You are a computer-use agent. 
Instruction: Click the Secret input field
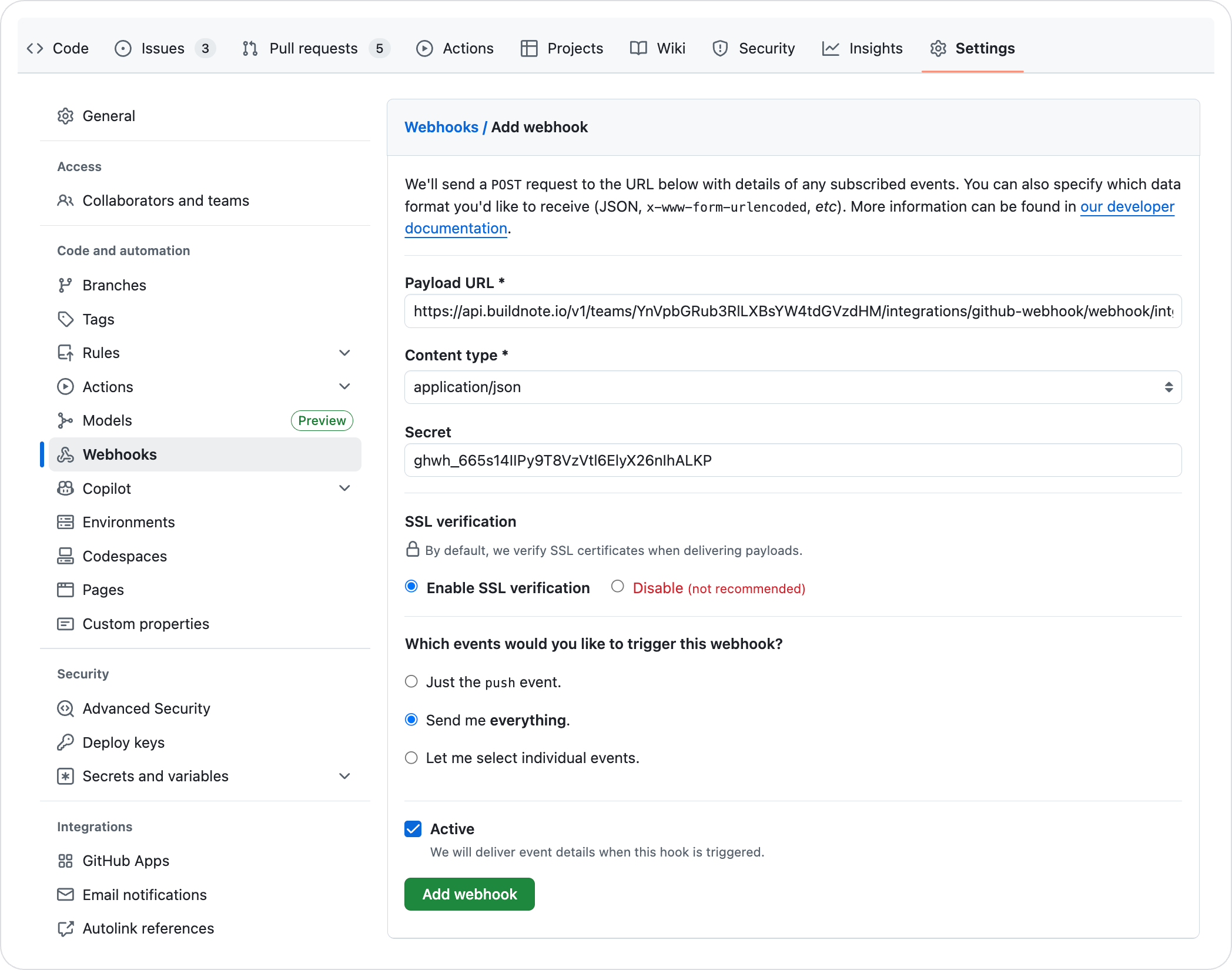(793, 460)
